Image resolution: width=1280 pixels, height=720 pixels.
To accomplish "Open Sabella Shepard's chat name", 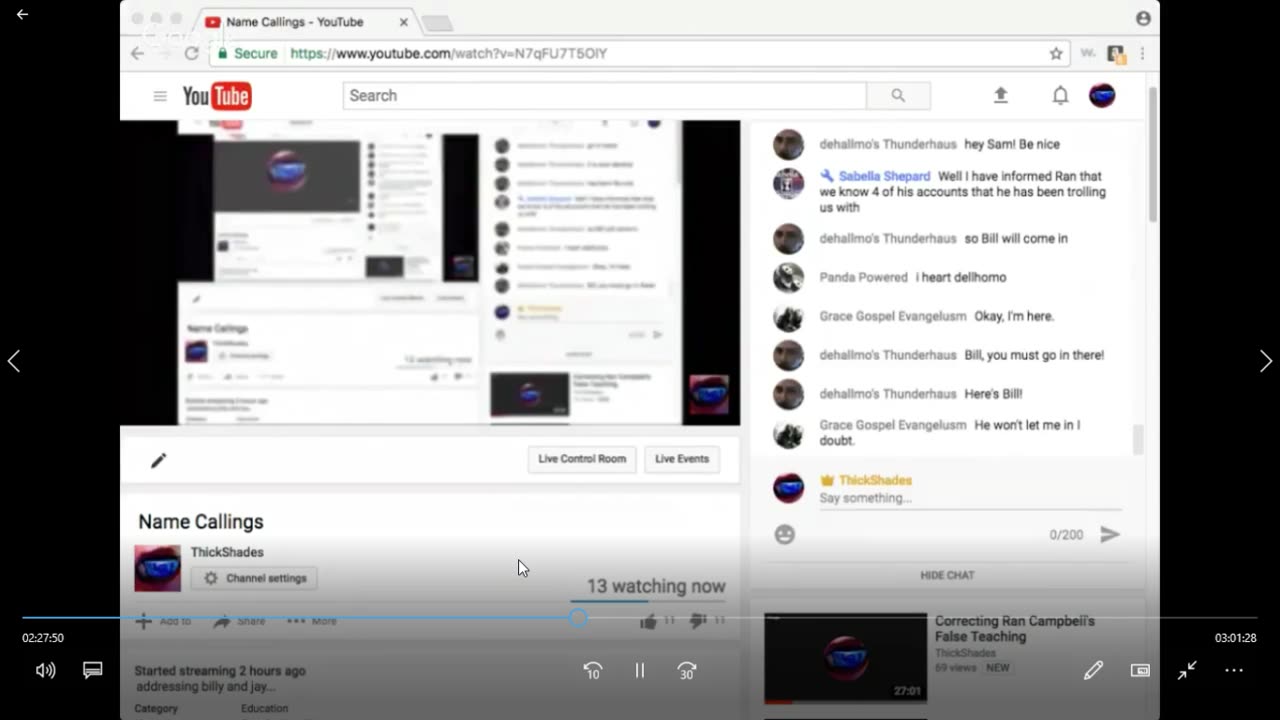I will 884,176.
